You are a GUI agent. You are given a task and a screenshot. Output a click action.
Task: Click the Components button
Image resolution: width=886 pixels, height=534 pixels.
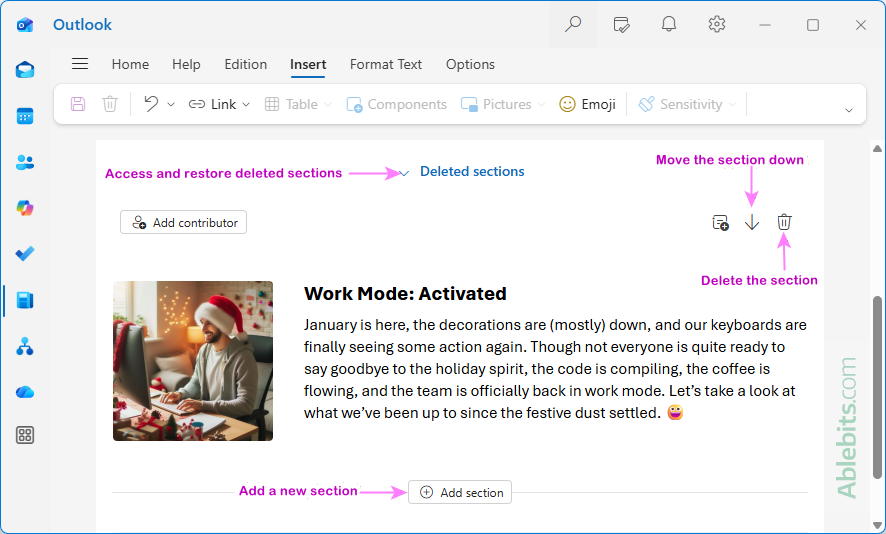[397, 104]
